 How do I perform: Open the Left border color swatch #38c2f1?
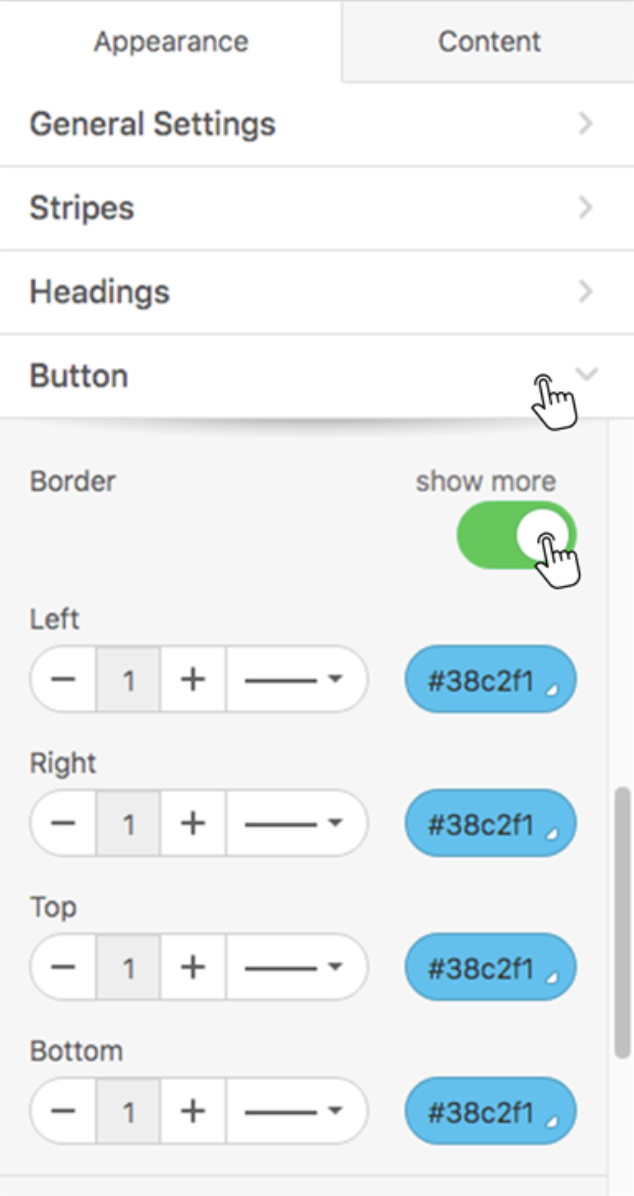[x=491, y=679]
